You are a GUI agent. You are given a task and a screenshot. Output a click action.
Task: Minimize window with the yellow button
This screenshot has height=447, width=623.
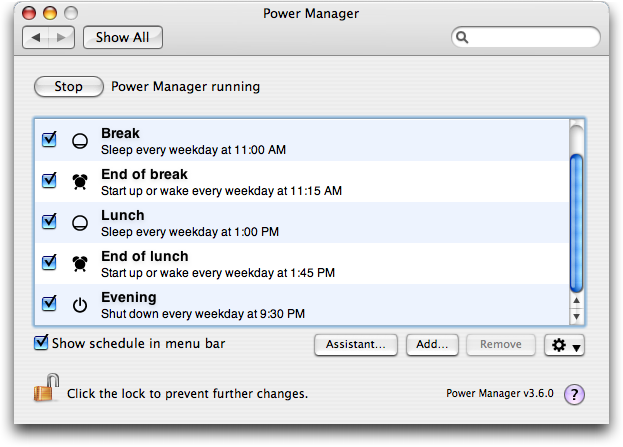pyautogui.click(x=50, y=13)
